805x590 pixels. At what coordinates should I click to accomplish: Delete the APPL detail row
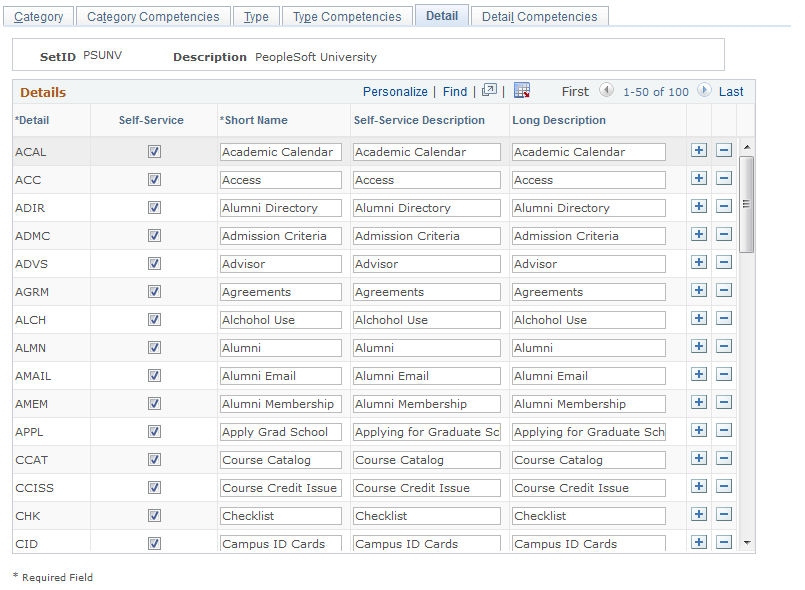click(x=724, y=430)
